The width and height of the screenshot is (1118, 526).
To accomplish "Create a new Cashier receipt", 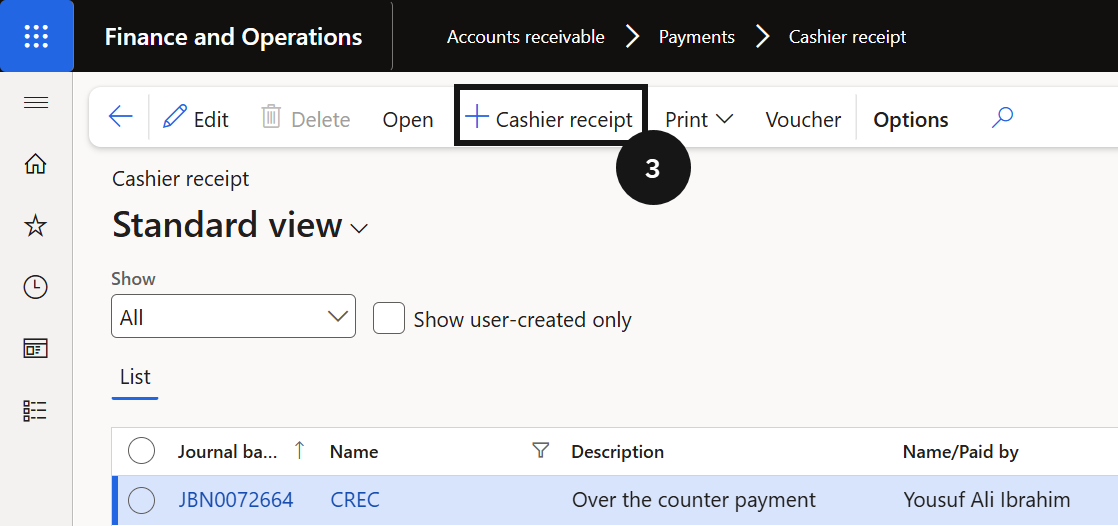I will click(x=549, y=118).
